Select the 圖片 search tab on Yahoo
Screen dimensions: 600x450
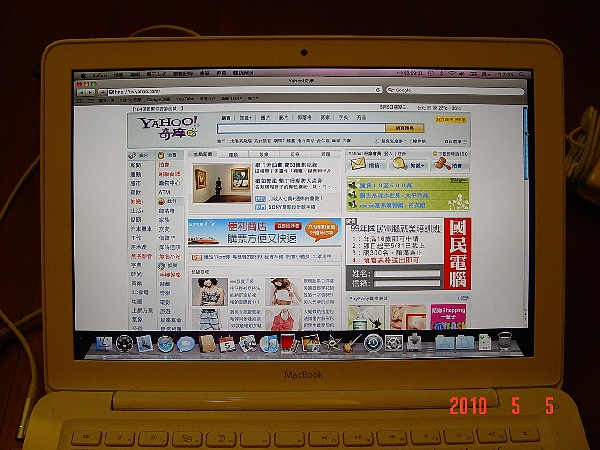pyautogui.click(x=265, y=118)
